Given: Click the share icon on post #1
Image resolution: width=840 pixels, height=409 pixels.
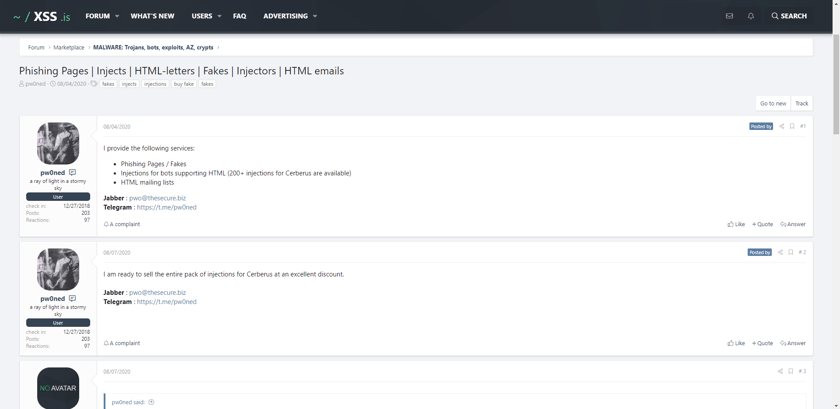Looking at the screenshot, I should click(x=781, y=127).
